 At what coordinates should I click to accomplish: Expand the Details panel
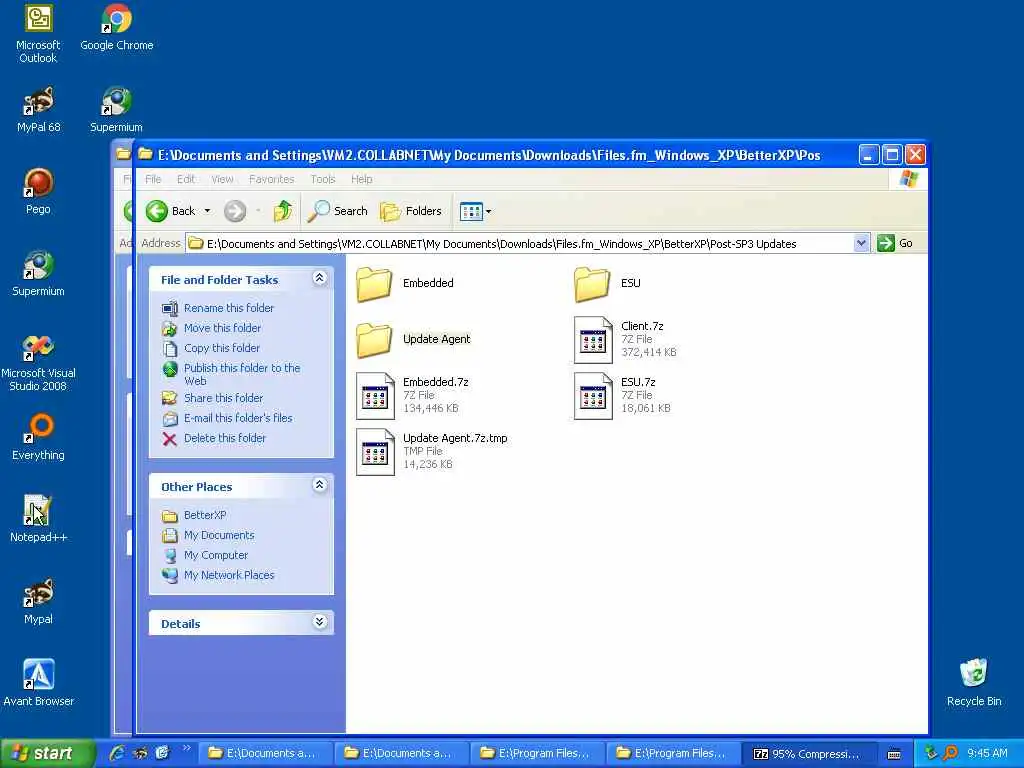click(x=319, y=622)
